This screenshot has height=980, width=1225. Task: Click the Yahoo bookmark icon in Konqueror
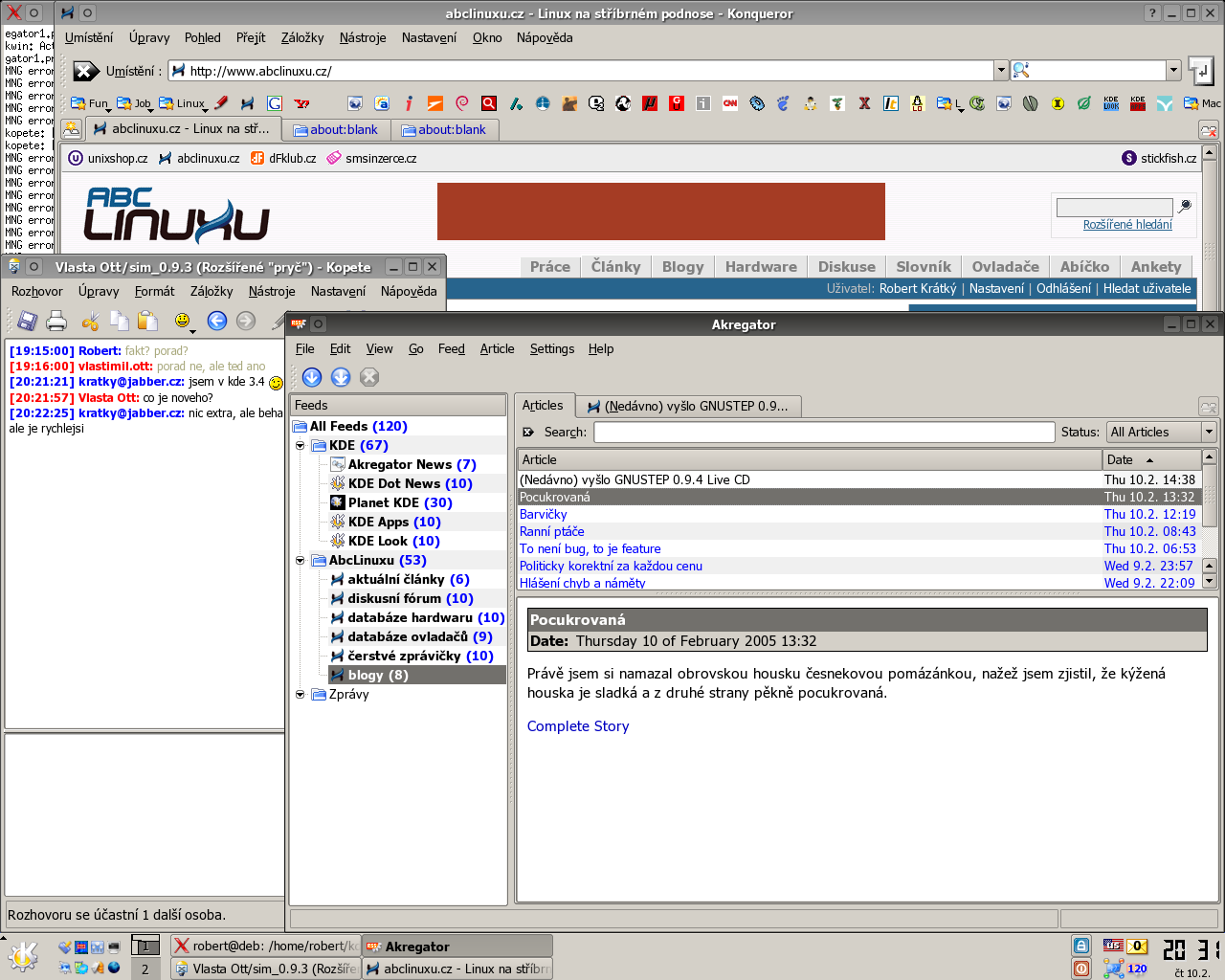[x=301, y=103]
